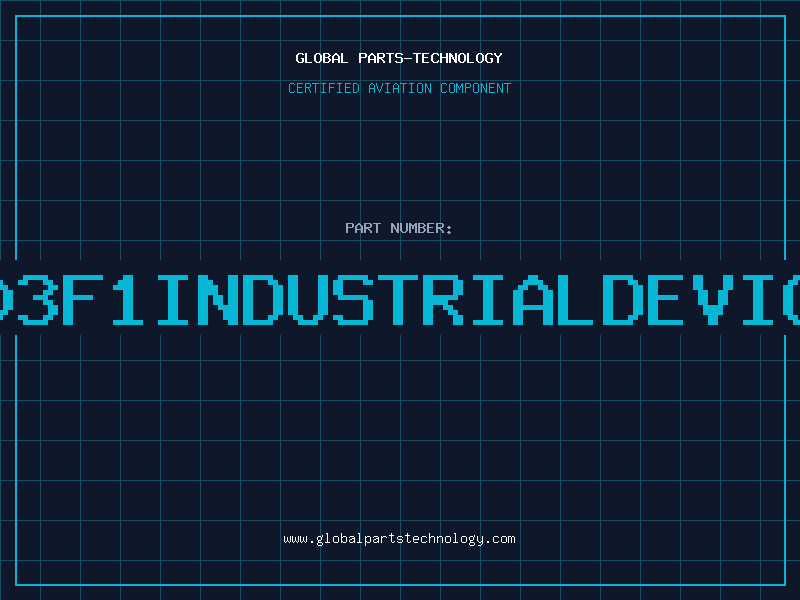Image resolution: width=800 pixels, height=600 pixels.
Task: Select the CERTIFIED AVIATION COMPONENT subtitle
Action: (399, 88)
